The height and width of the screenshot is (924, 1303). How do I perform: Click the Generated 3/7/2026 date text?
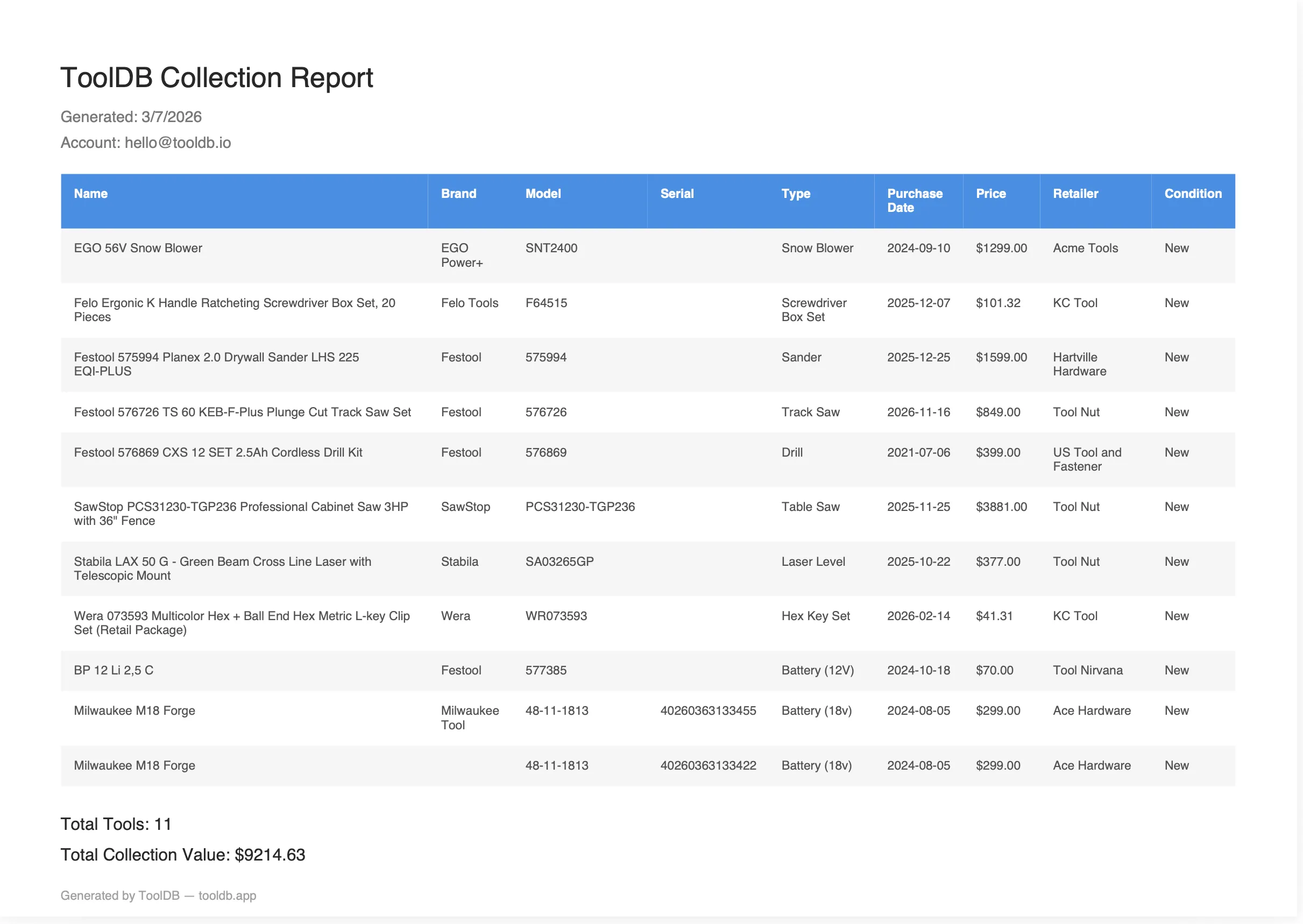(131, 117)
